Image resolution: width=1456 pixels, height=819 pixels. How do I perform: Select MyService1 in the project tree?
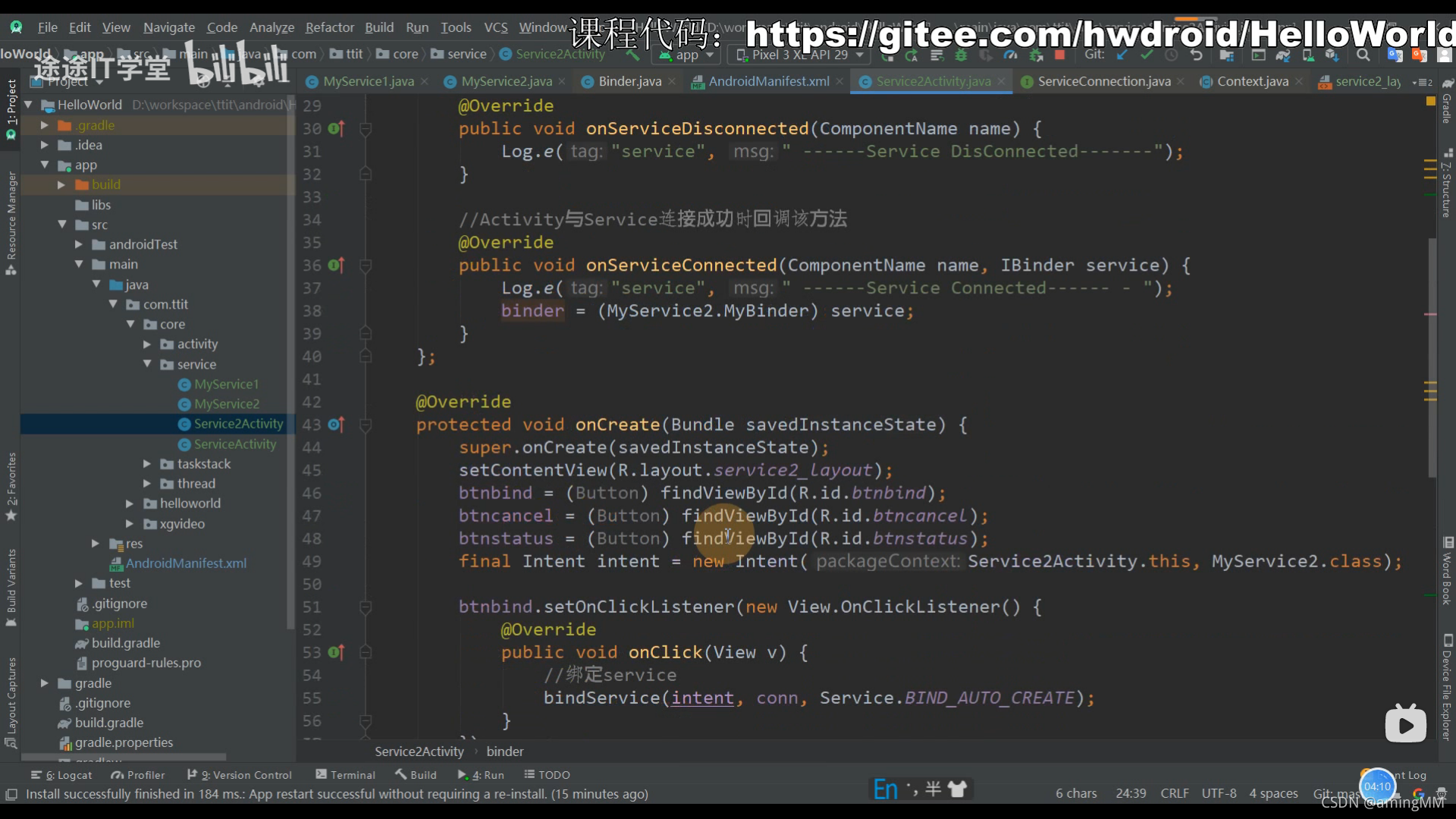(226, 384)
